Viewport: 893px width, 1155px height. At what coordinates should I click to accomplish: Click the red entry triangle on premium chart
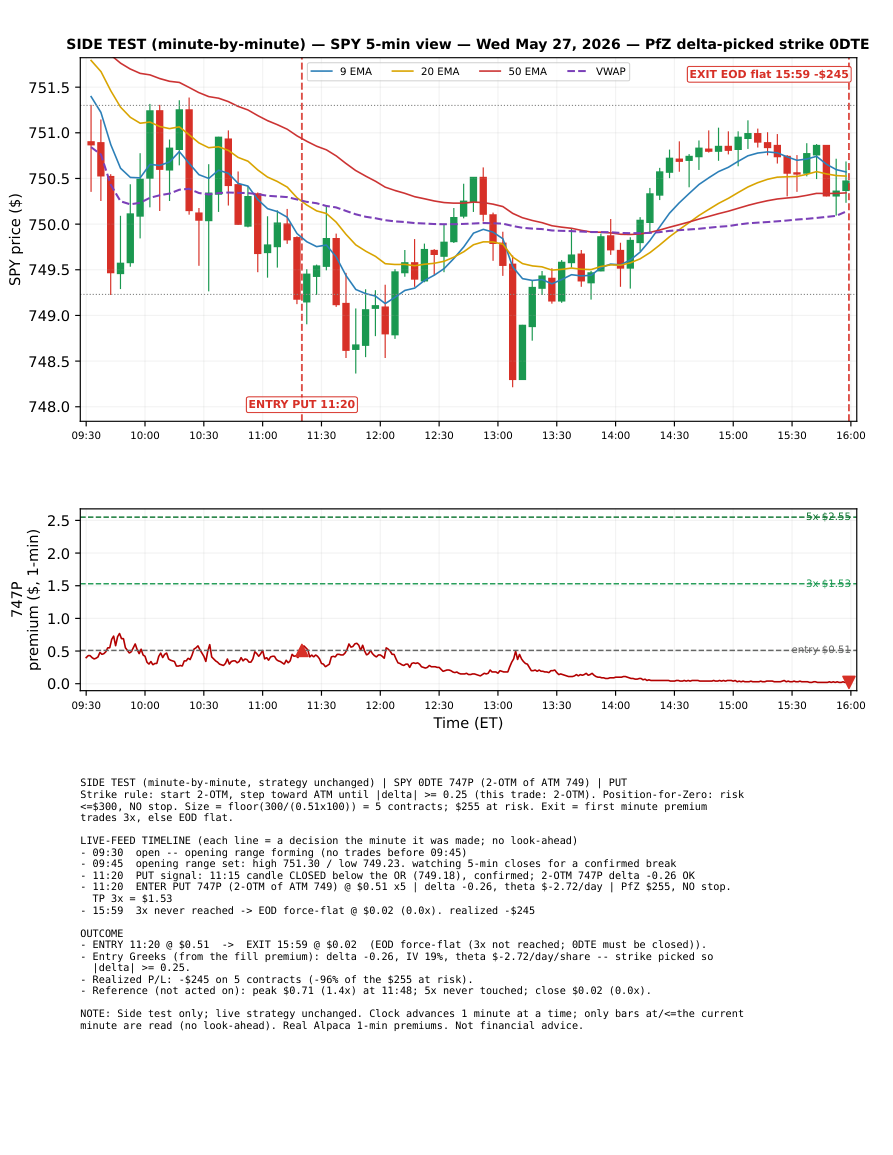pos(302,650)
